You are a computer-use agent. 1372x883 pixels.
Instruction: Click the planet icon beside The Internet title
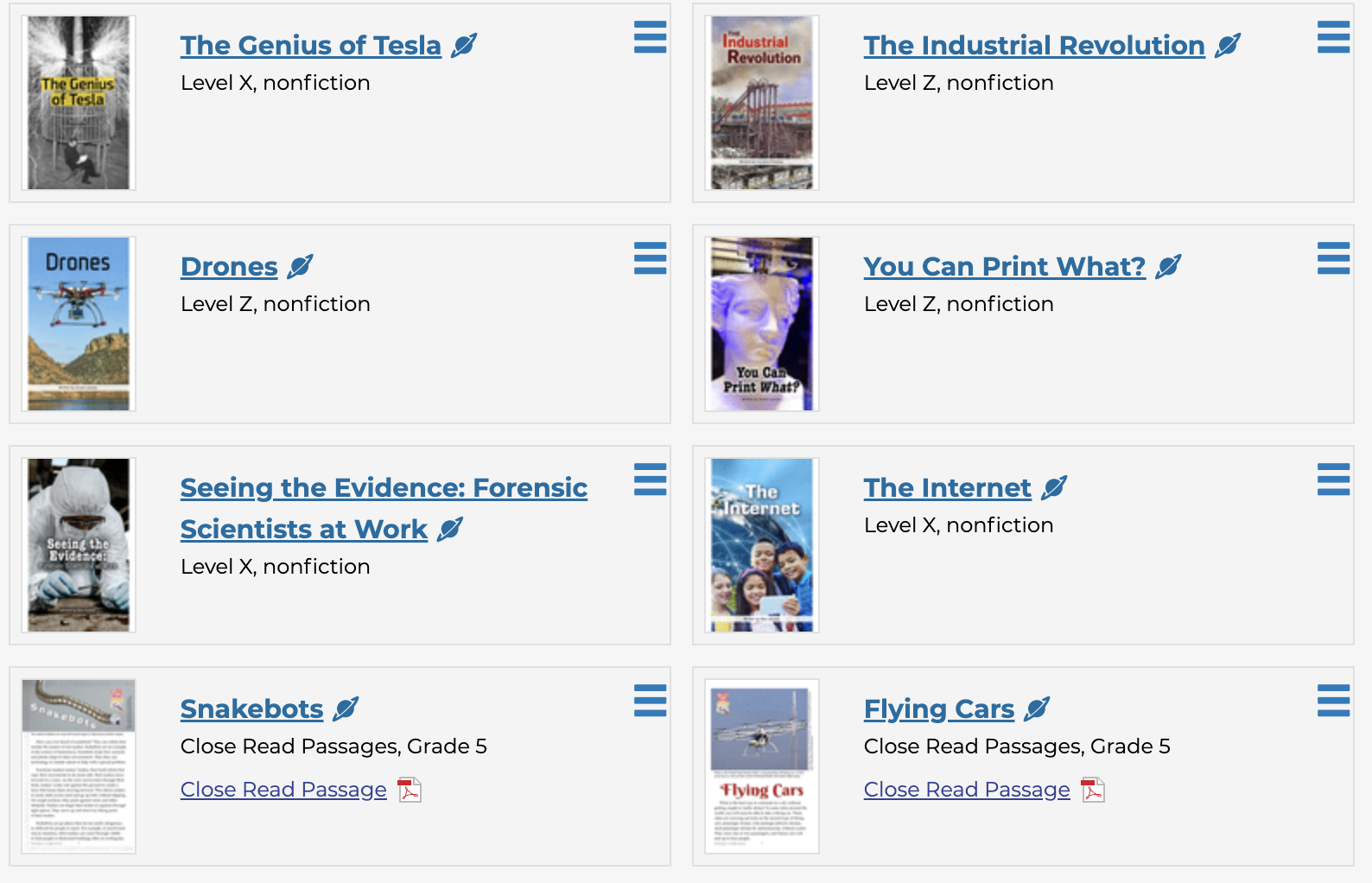pos(1054,487)
